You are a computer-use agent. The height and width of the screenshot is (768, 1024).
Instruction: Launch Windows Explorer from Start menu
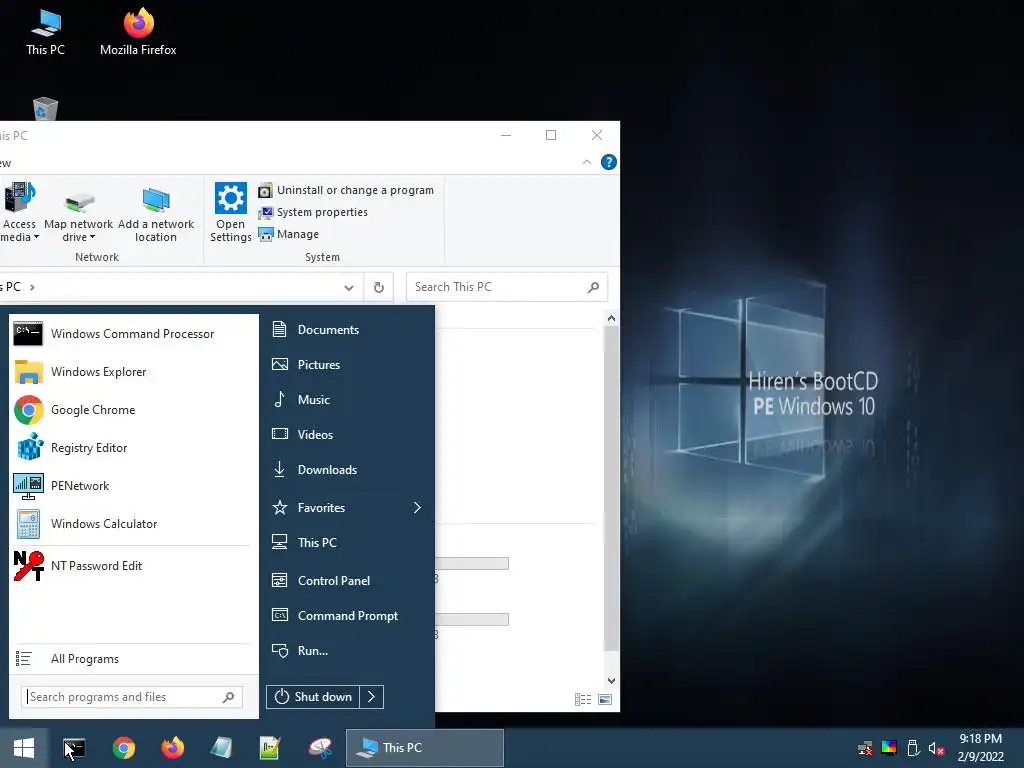[131, 372]
